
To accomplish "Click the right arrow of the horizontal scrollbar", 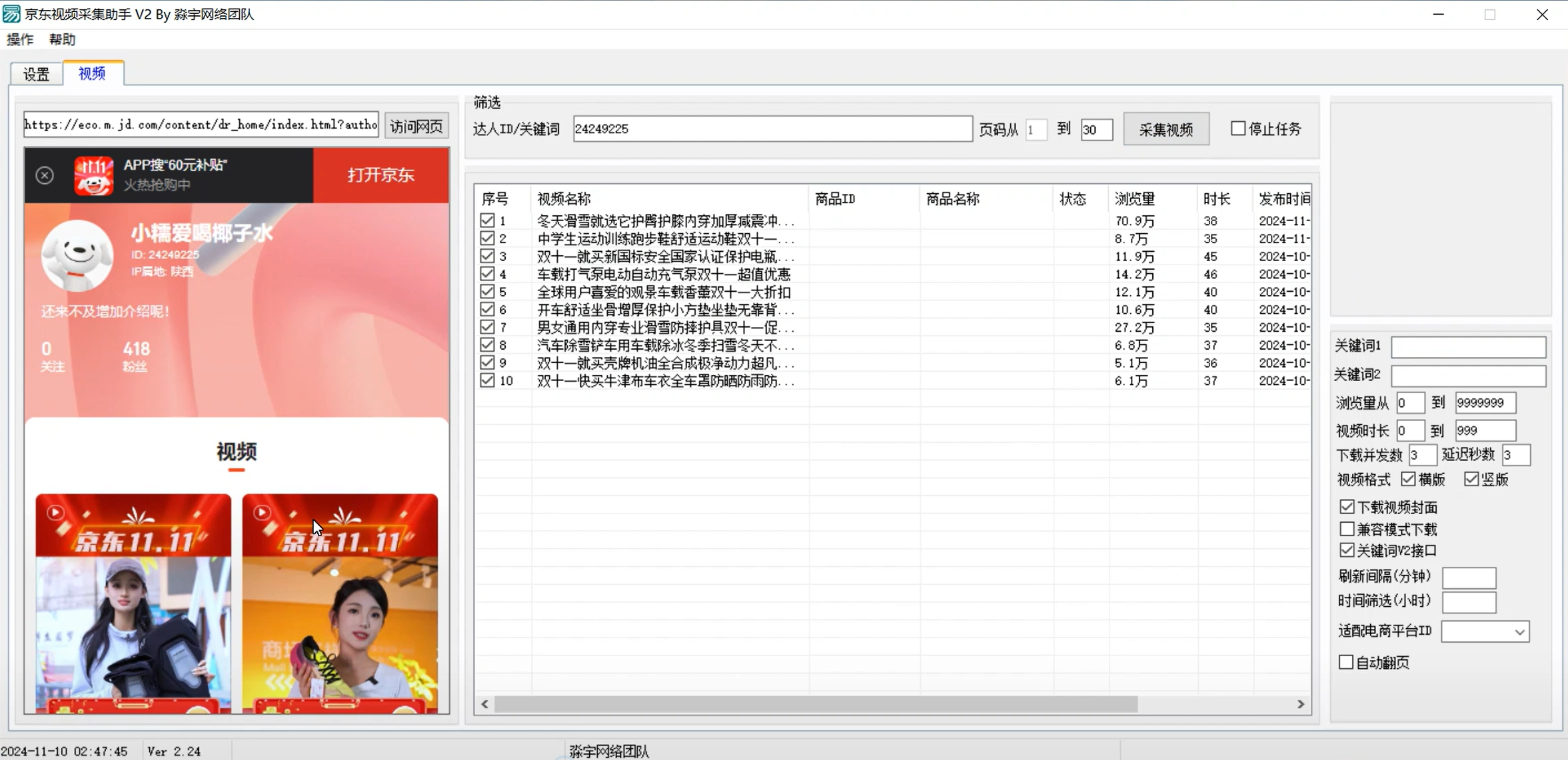I will coord(1299,704).
